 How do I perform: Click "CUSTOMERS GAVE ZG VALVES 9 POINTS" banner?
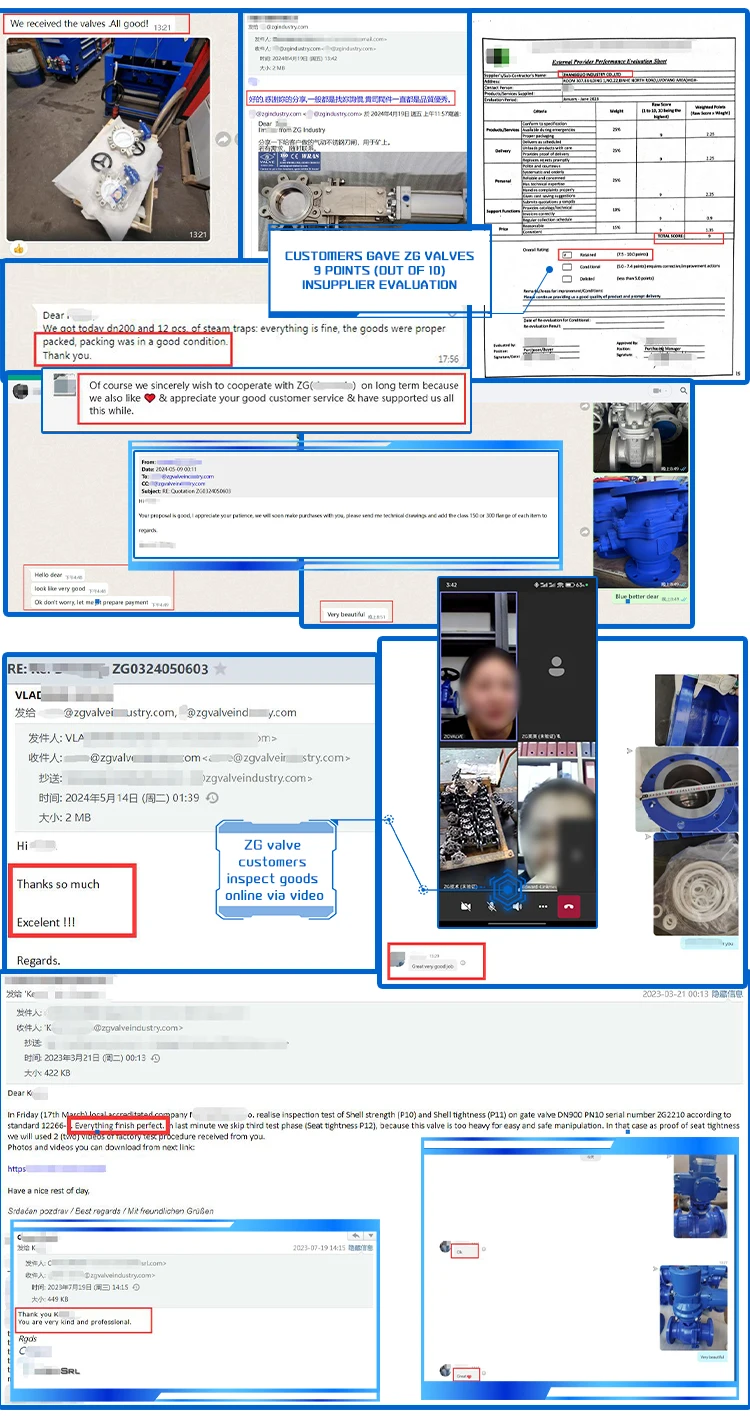coord(379,270)
